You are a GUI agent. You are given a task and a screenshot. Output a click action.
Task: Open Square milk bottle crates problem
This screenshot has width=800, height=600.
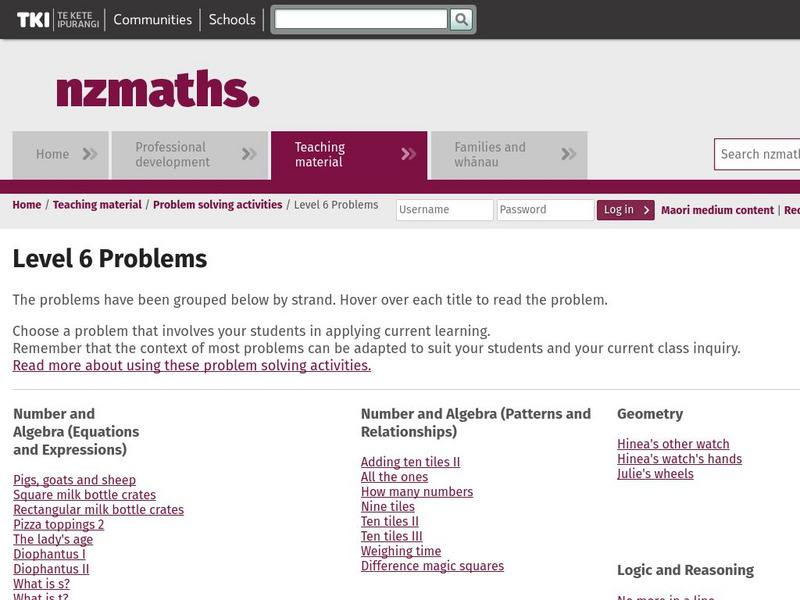tap(85, 495)
